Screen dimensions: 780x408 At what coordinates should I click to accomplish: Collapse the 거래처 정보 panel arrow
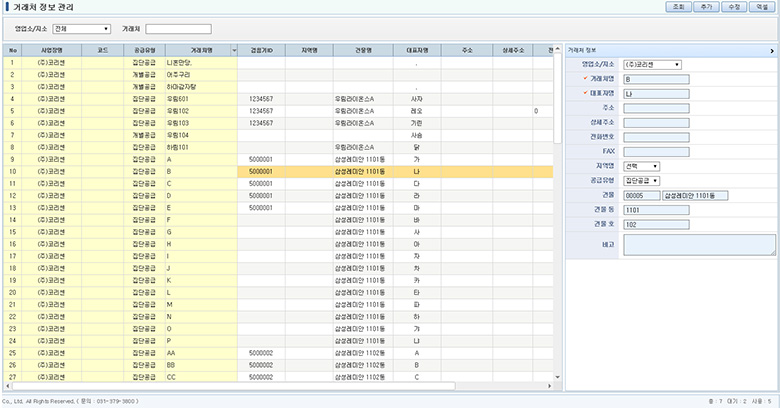pos(771,49)
